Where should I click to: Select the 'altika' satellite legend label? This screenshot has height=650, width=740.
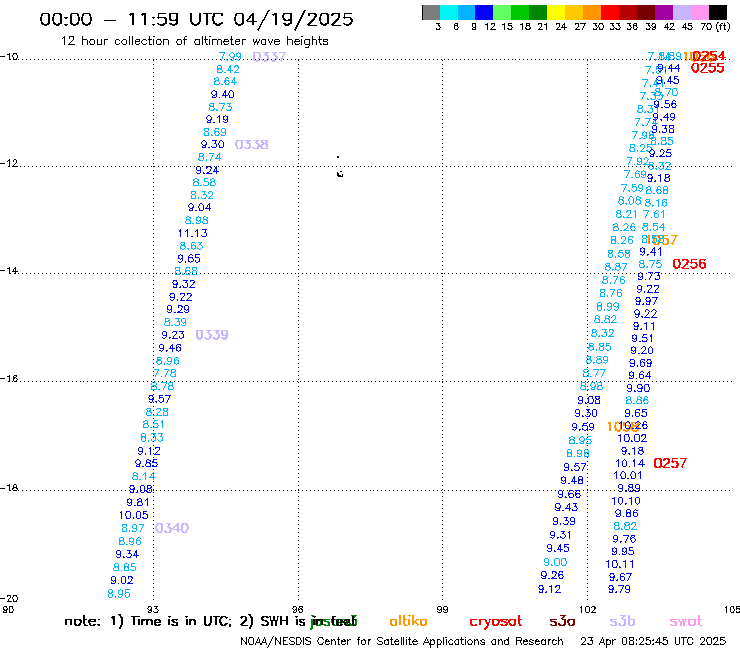[x=408, y=621]
